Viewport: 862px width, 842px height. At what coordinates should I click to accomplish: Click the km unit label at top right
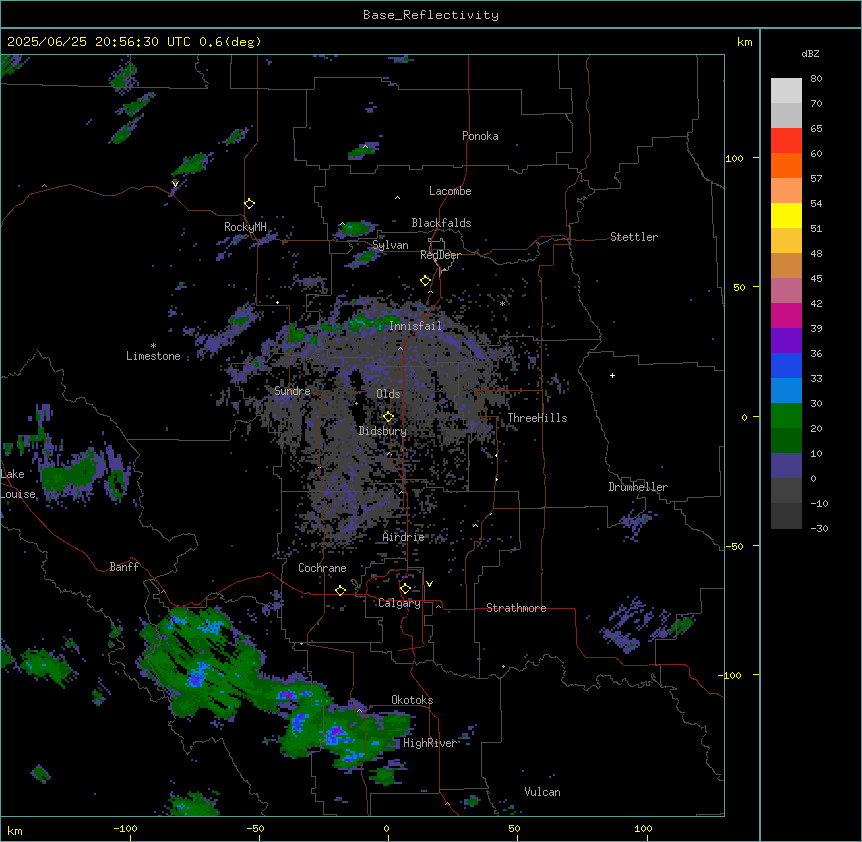(x=745, y=42)
